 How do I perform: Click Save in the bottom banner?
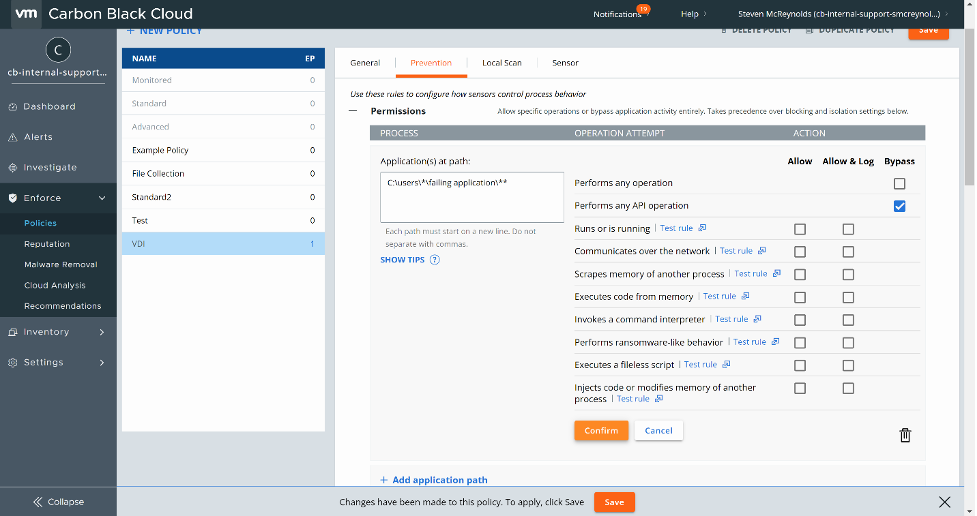[614, 502]
